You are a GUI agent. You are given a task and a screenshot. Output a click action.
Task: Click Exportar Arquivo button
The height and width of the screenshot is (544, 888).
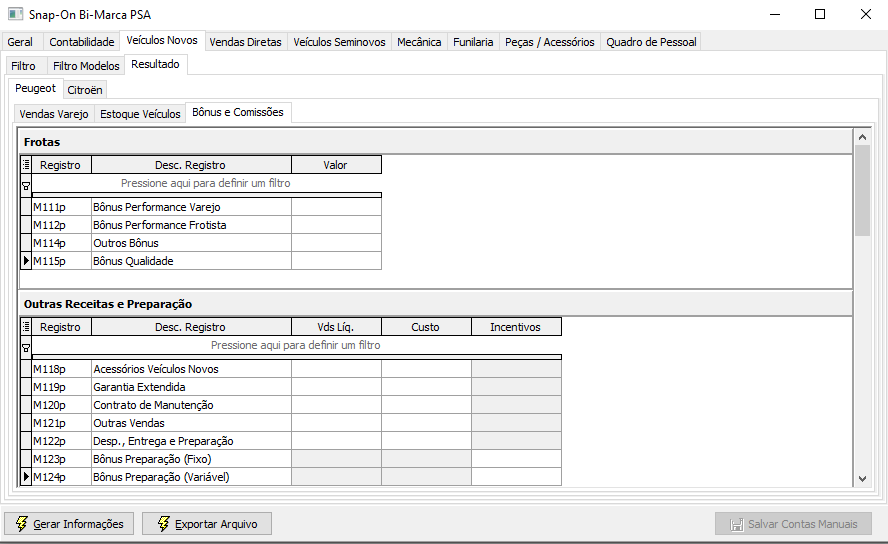point(207,524)
